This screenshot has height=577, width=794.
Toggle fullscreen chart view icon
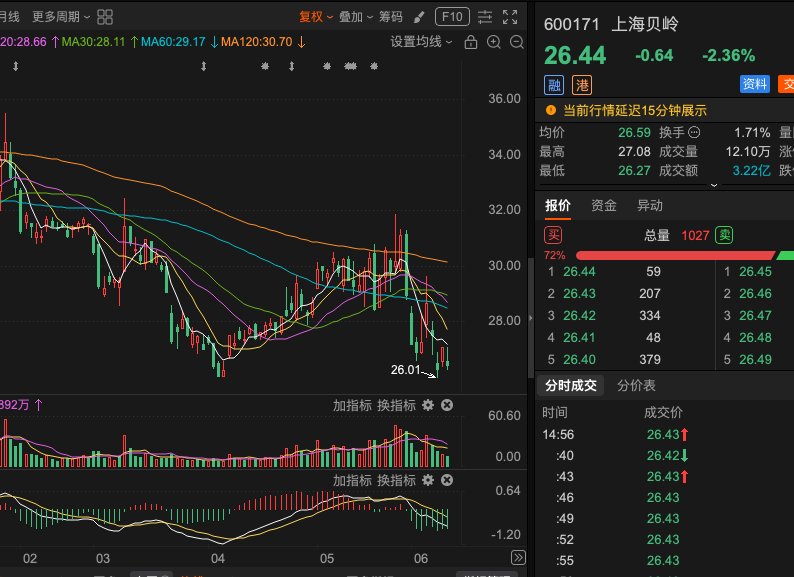510,17
